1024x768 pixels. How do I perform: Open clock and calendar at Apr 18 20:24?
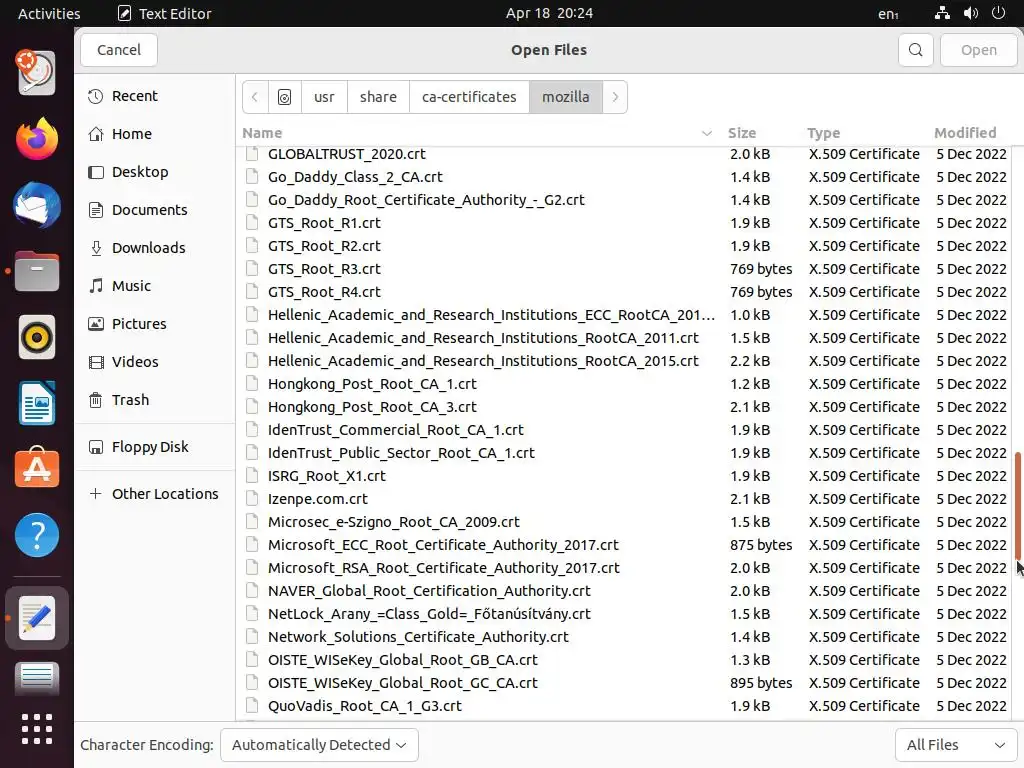(549, 13)
